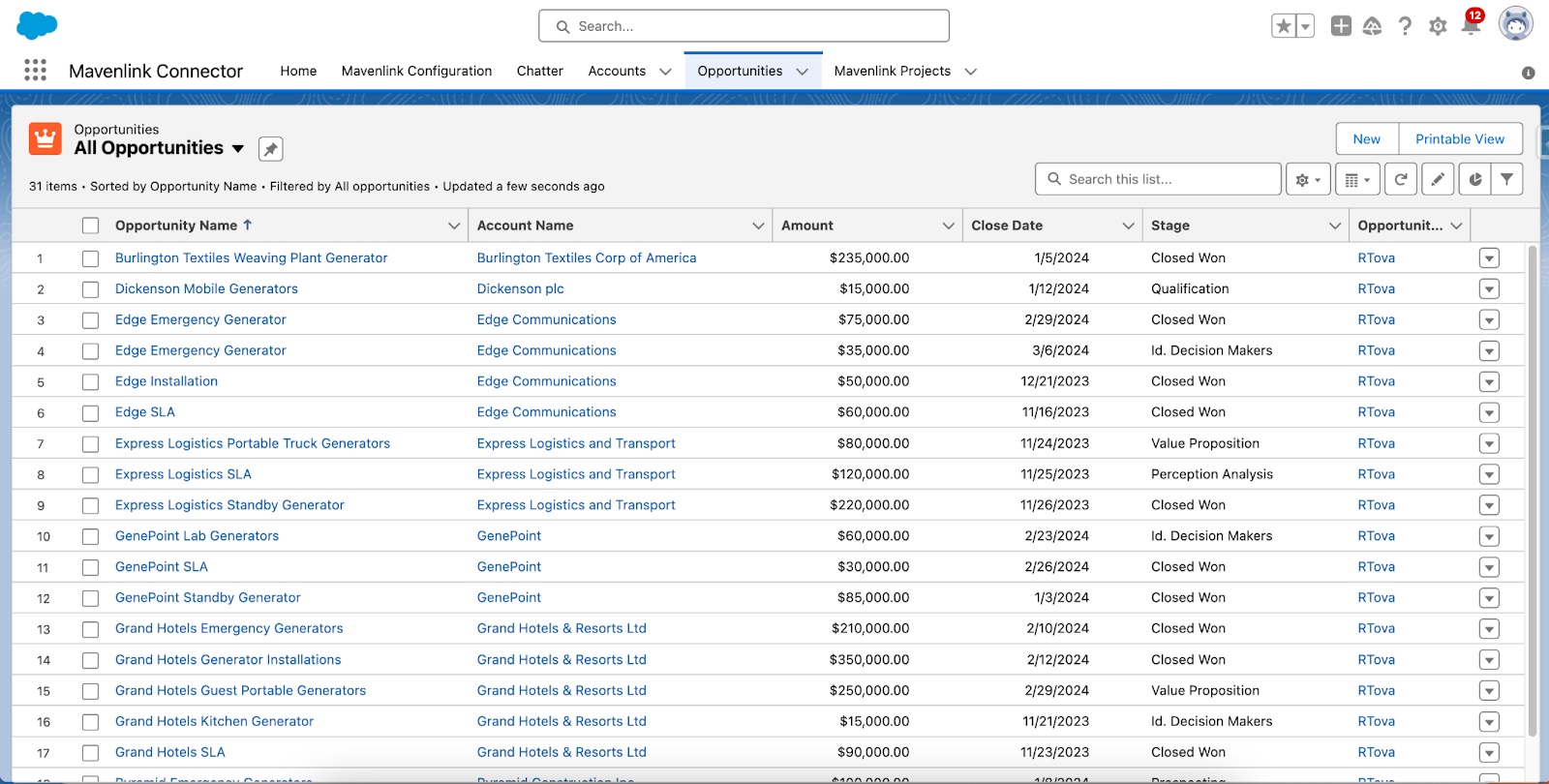Open row actions for Edge Installation

click(x=1489, y=382)
